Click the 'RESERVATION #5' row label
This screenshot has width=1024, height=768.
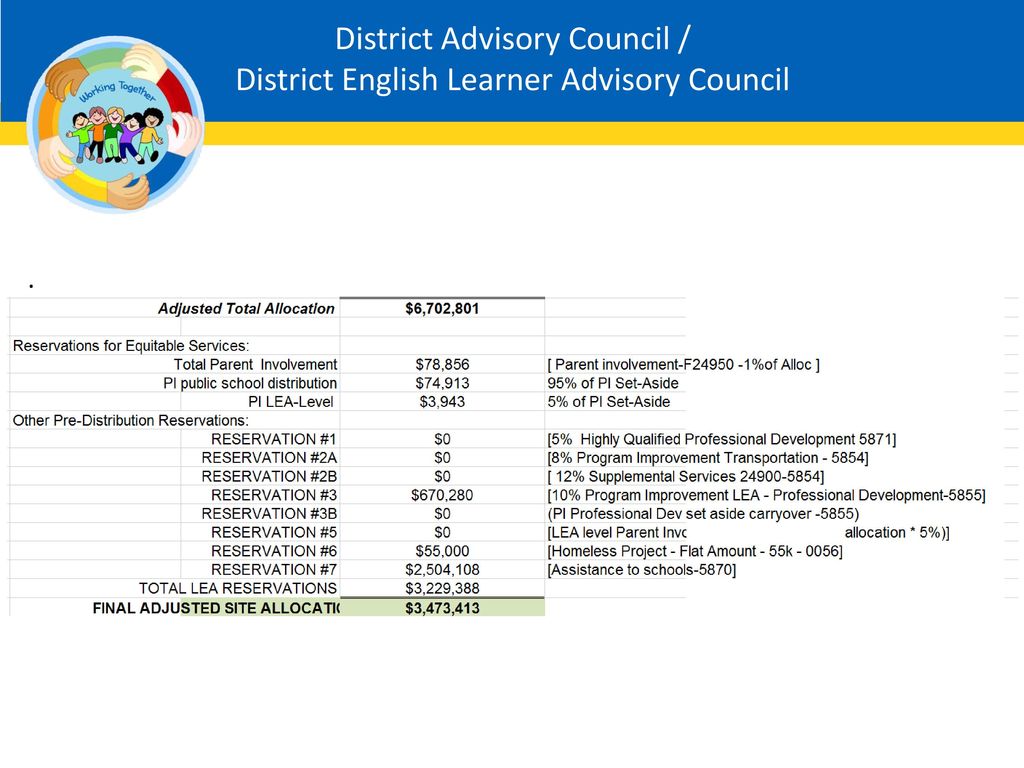[x=274, y=532]
